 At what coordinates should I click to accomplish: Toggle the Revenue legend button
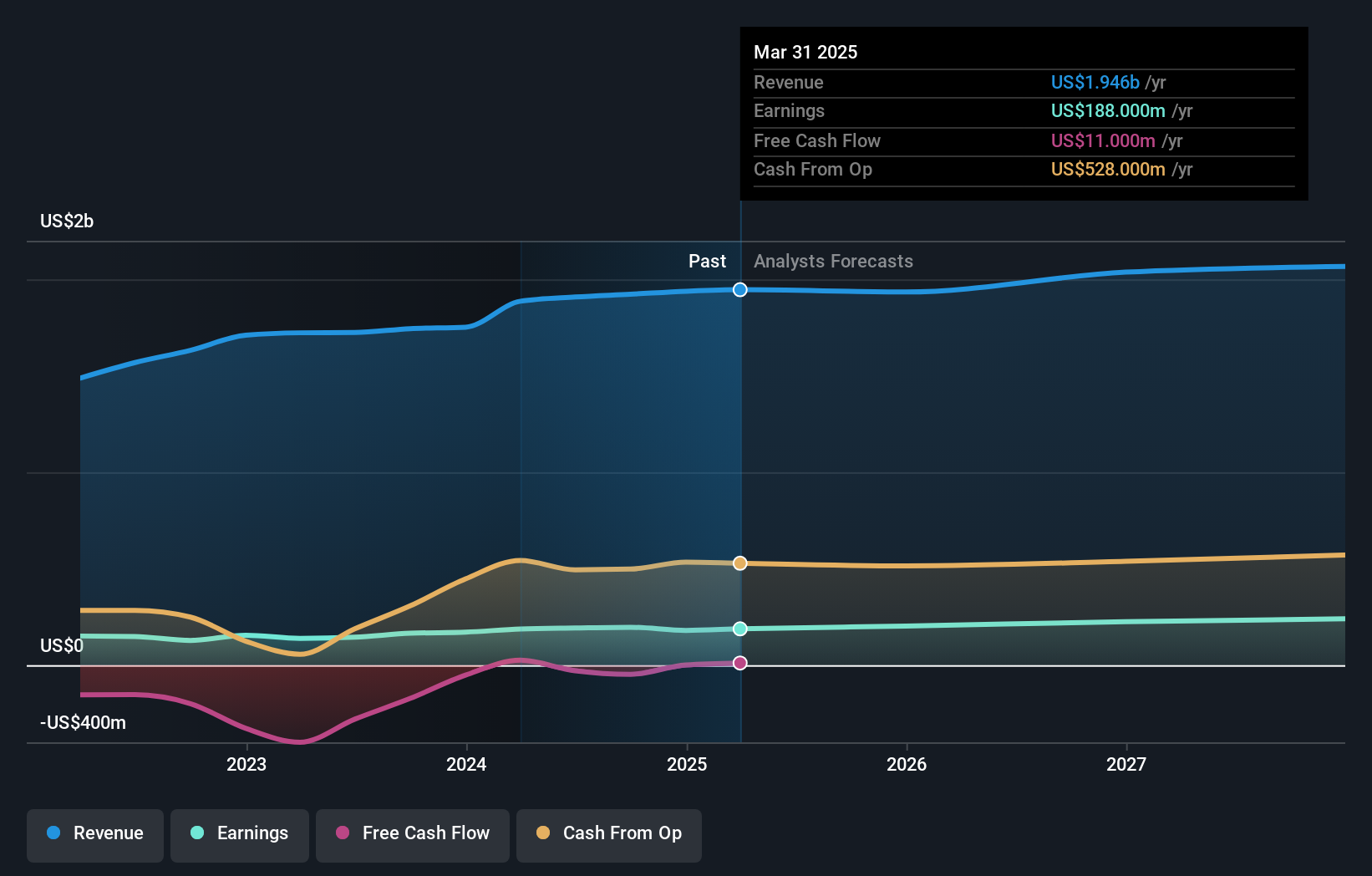[95, 835]
